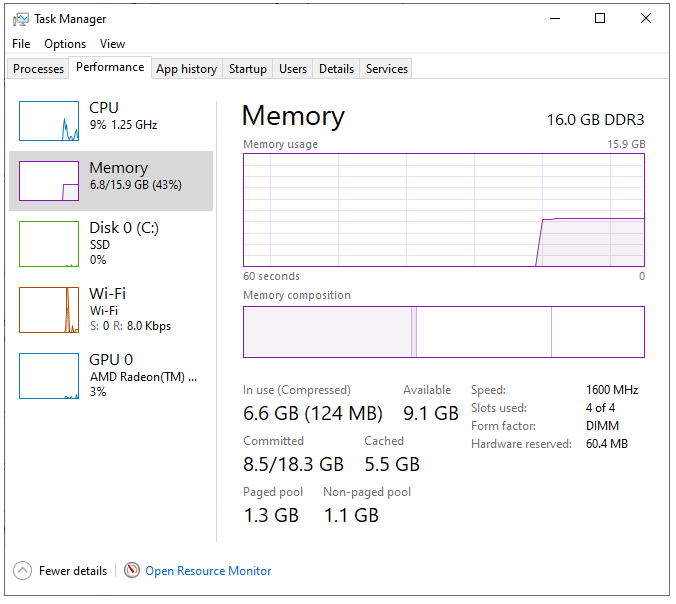
Task: Click the '9.1 GB' available value
Action: tap(431, 413)
